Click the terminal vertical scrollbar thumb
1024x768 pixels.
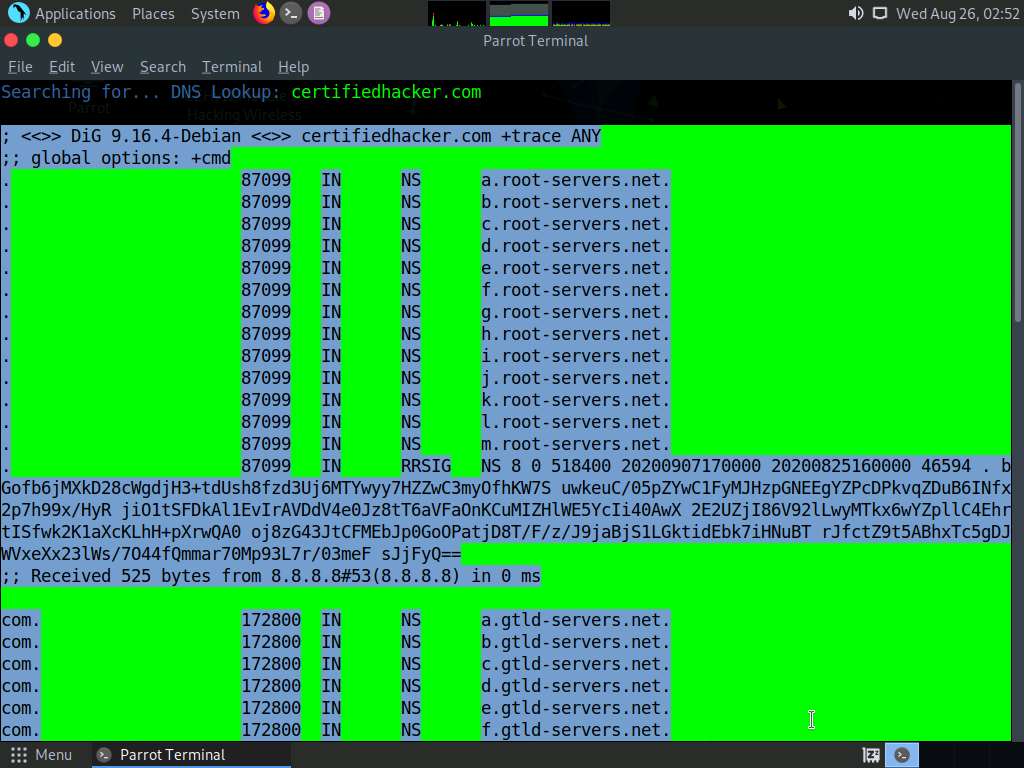point(1017,202)
